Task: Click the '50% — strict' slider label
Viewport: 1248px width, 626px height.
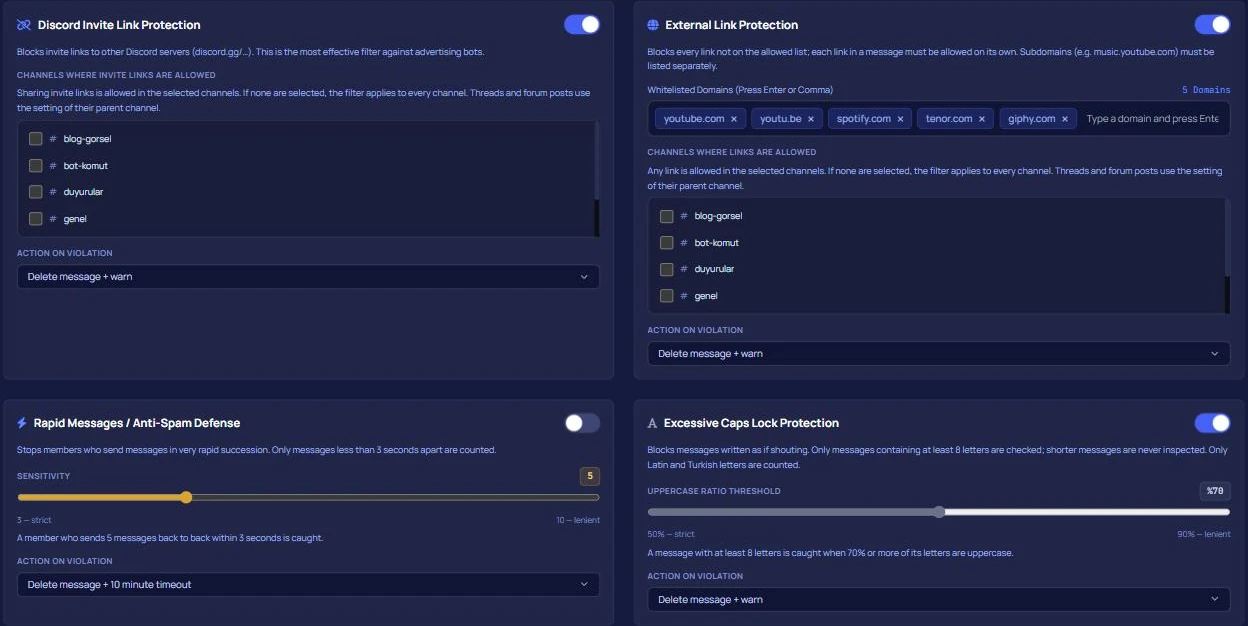Action: click(671, 535)
